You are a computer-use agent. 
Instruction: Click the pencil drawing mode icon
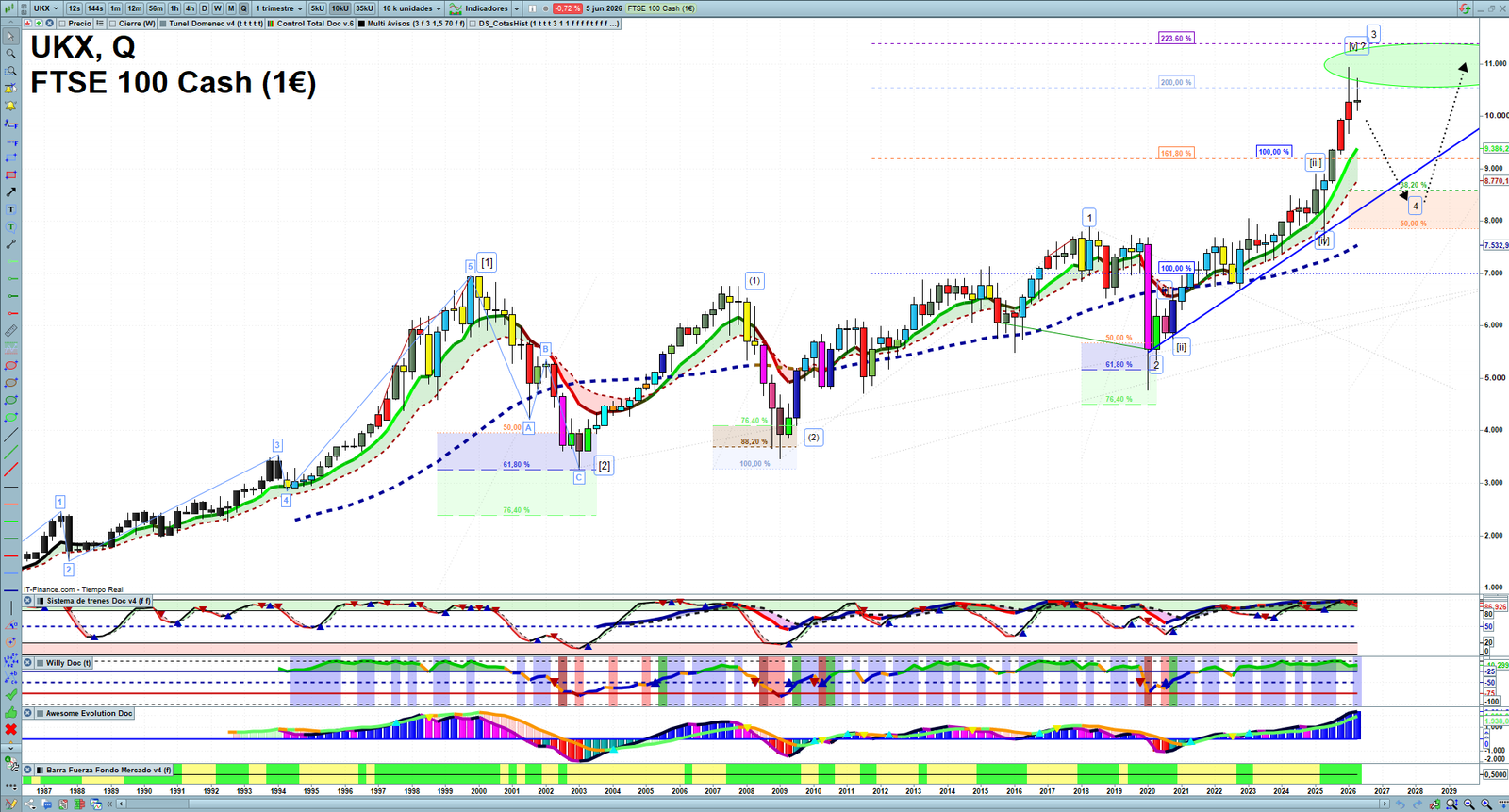pyautogui.click(x=11, y=804)
